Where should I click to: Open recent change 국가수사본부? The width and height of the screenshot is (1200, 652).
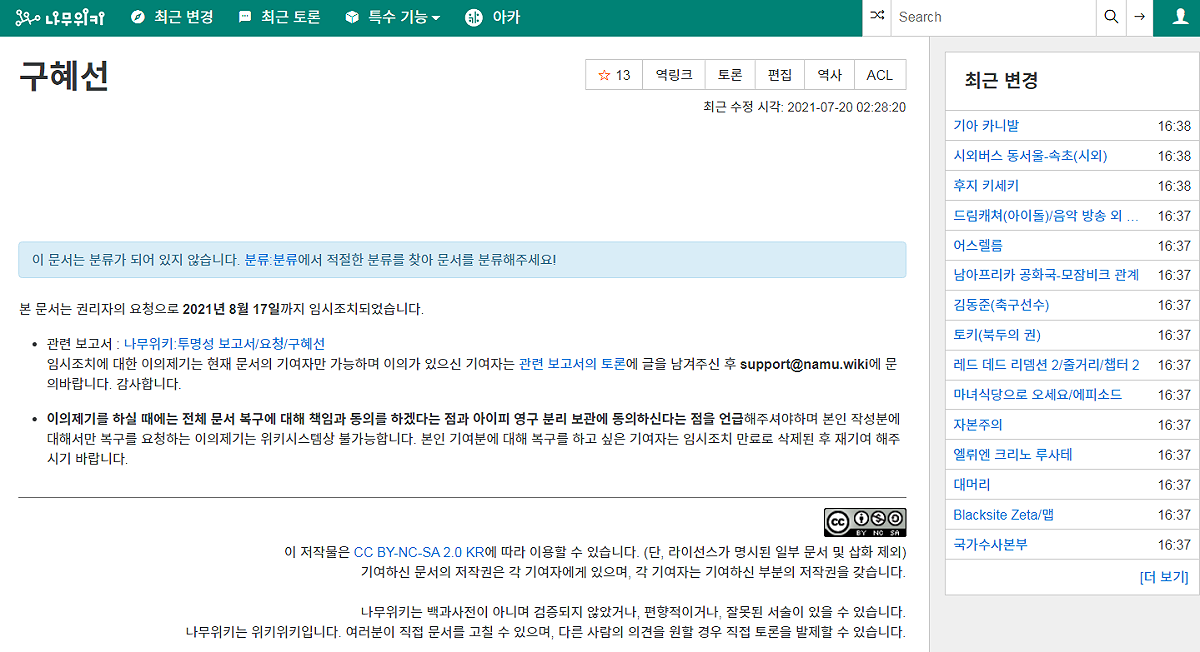tap(990, 545)
